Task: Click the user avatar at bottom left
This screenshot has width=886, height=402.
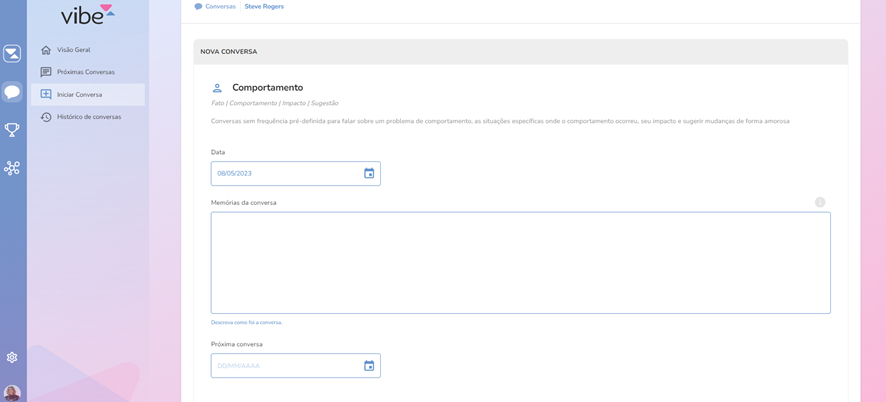Action: pos(12,393)
